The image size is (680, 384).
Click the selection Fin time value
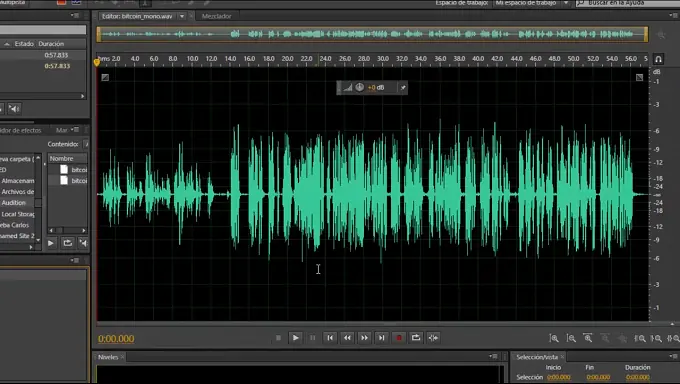click(598, 377)
